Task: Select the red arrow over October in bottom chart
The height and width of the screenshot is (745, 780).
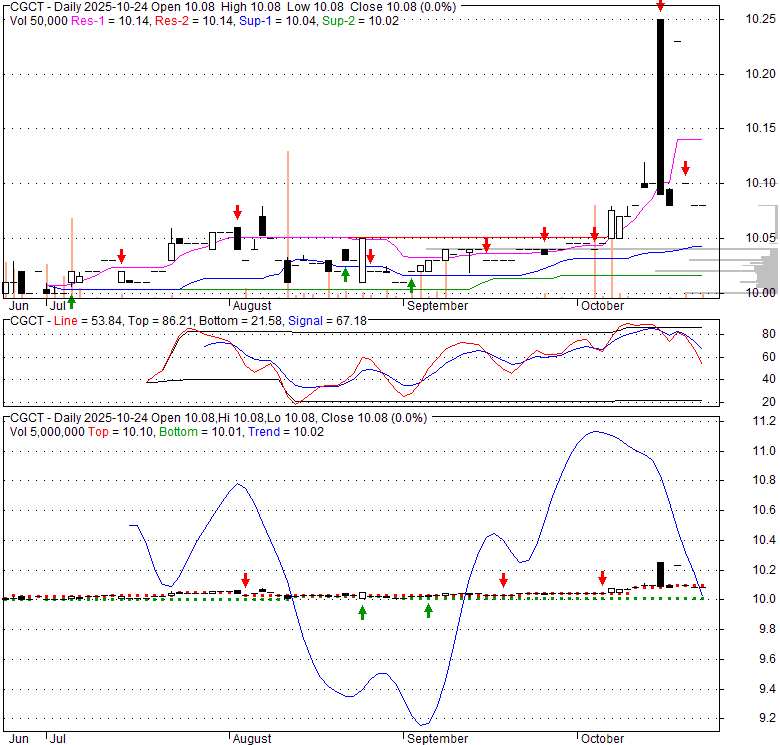Action: 603,579
